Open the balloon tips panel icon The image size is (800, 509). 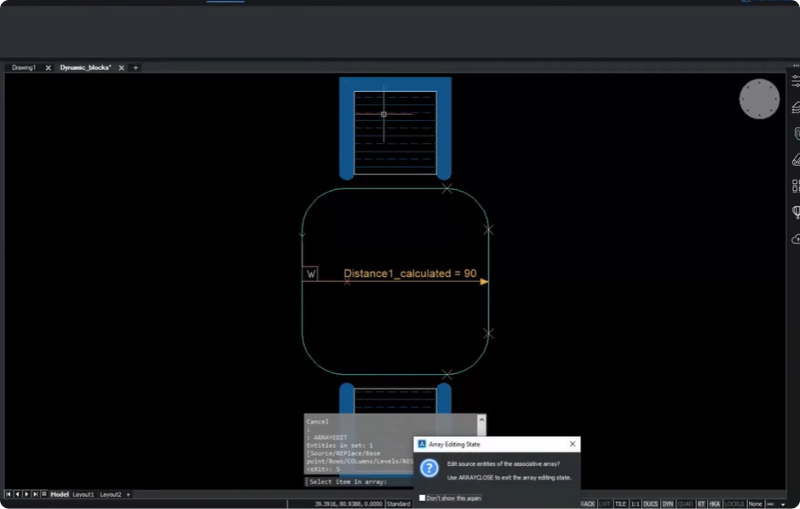pyautogui.click(x=796, y=212)
